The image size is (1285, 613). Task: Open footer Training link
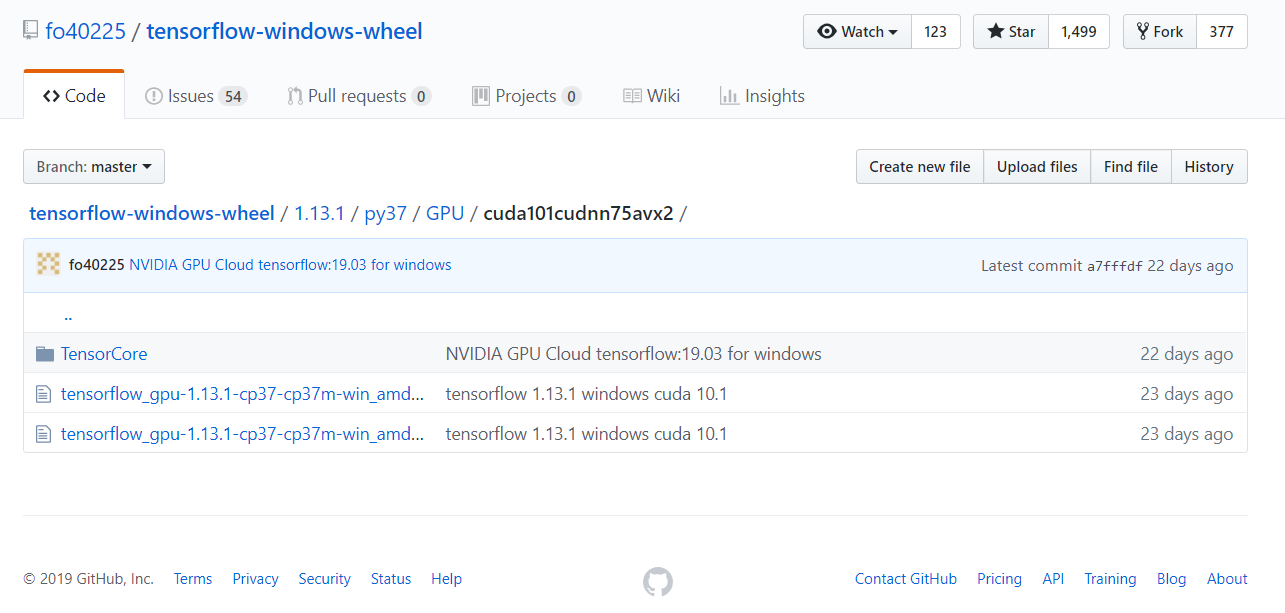tap(1110, 579)
